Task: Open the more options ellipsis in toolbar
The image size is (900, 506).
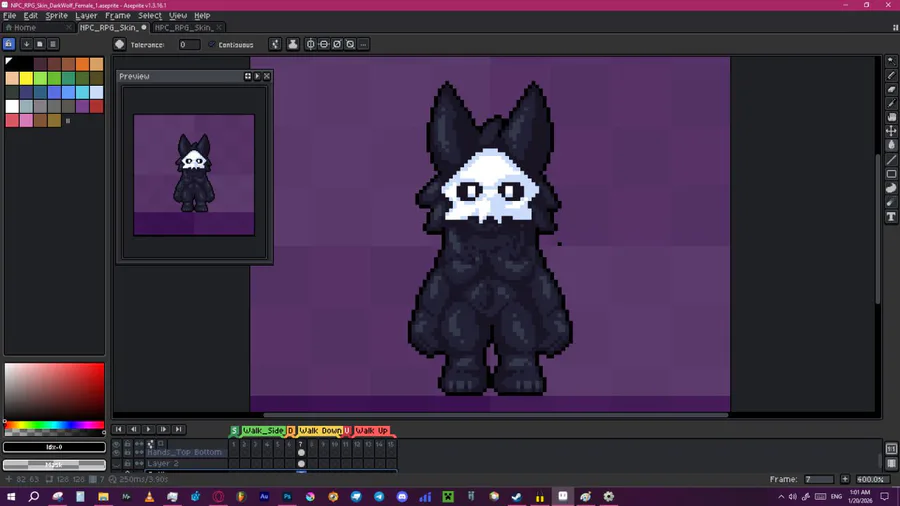Action: (x=363, y=44)
